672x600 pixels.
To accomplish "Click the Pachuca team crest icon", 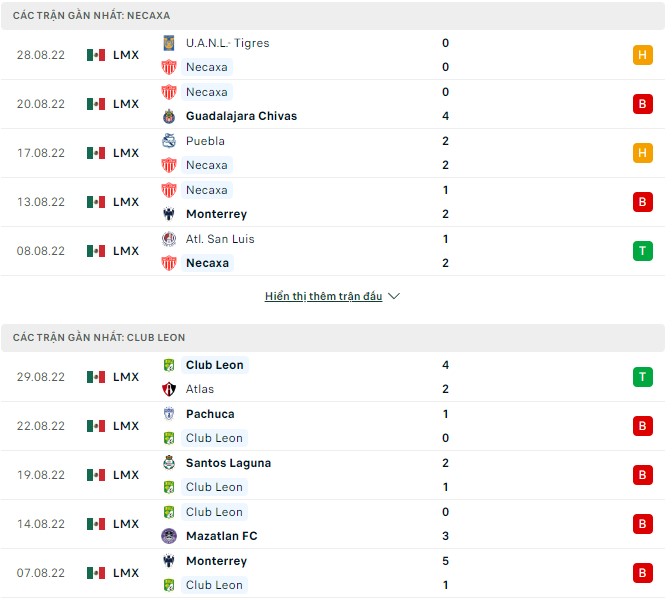I will (169, 414).
